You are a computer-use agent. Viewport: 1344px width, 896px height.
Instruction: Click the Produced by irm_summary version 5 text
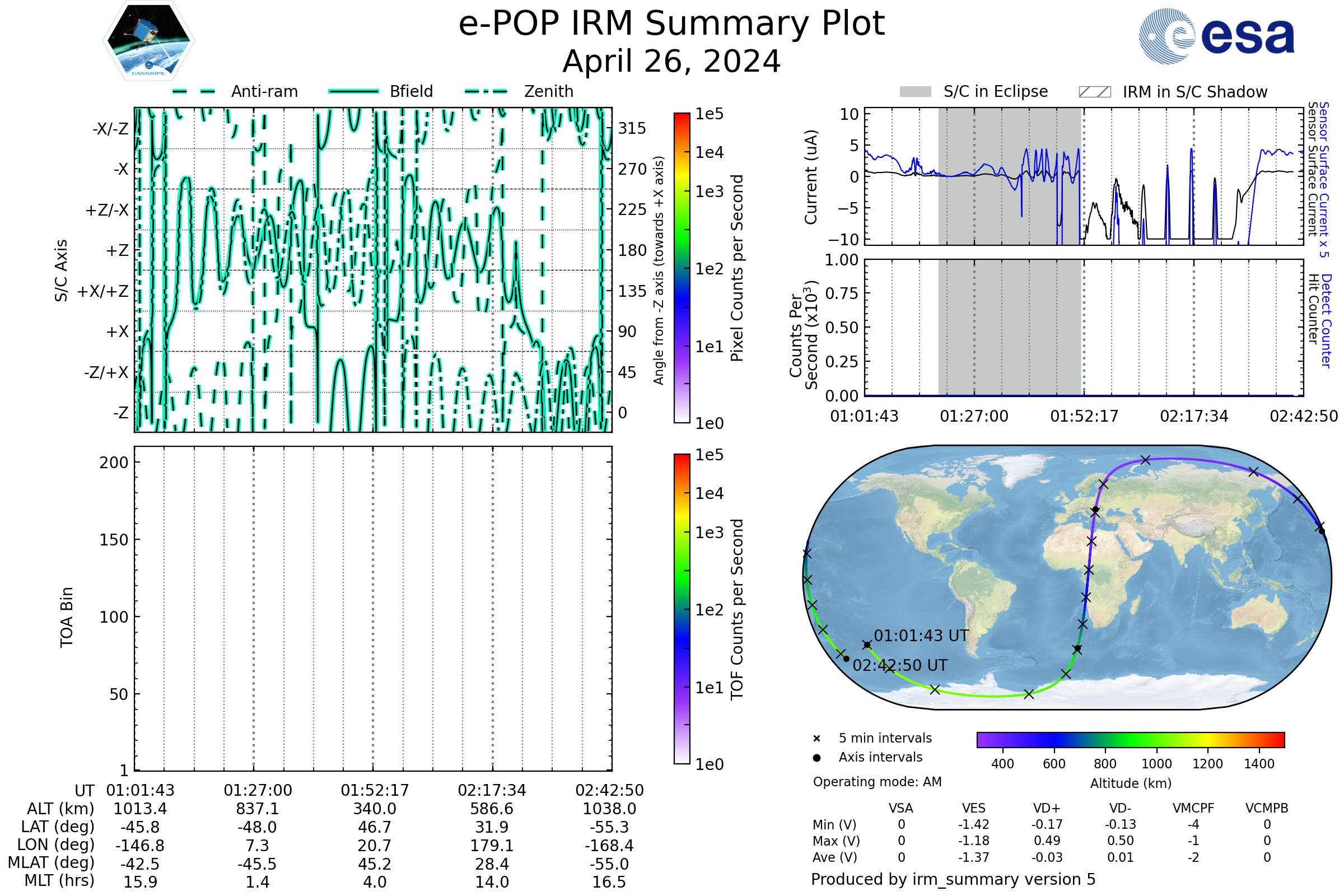point(953,879)
